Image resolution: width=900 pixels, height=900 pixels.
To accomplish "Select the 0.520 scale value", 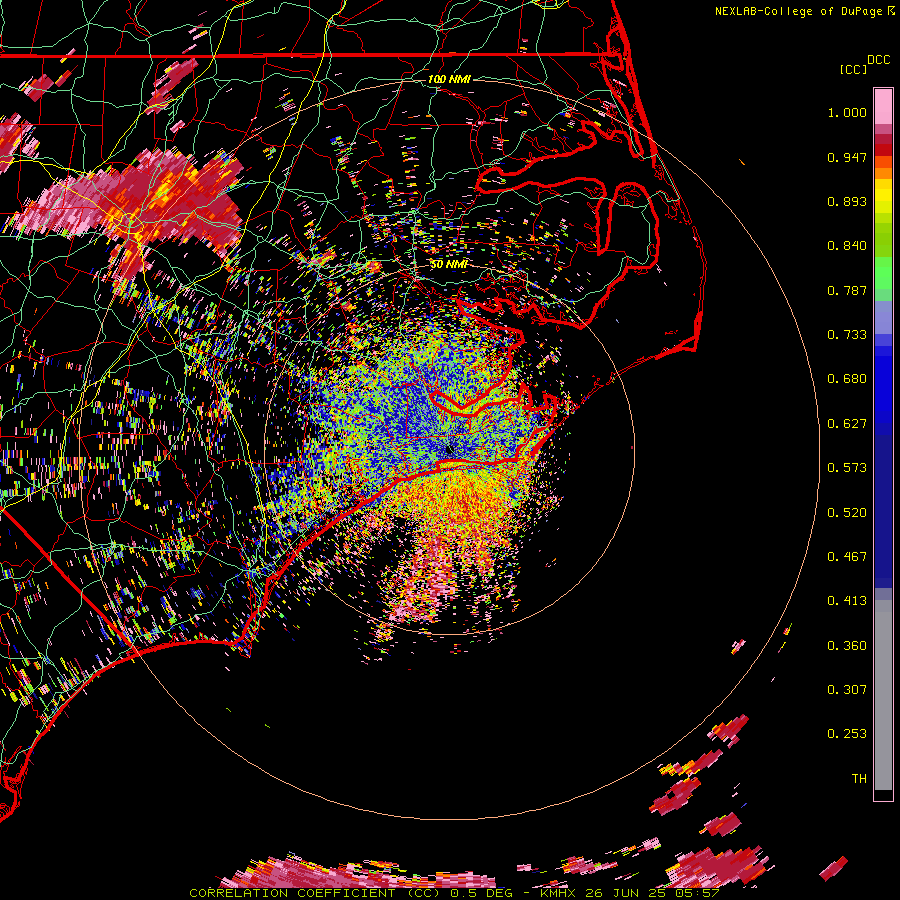I will point(847,513).
